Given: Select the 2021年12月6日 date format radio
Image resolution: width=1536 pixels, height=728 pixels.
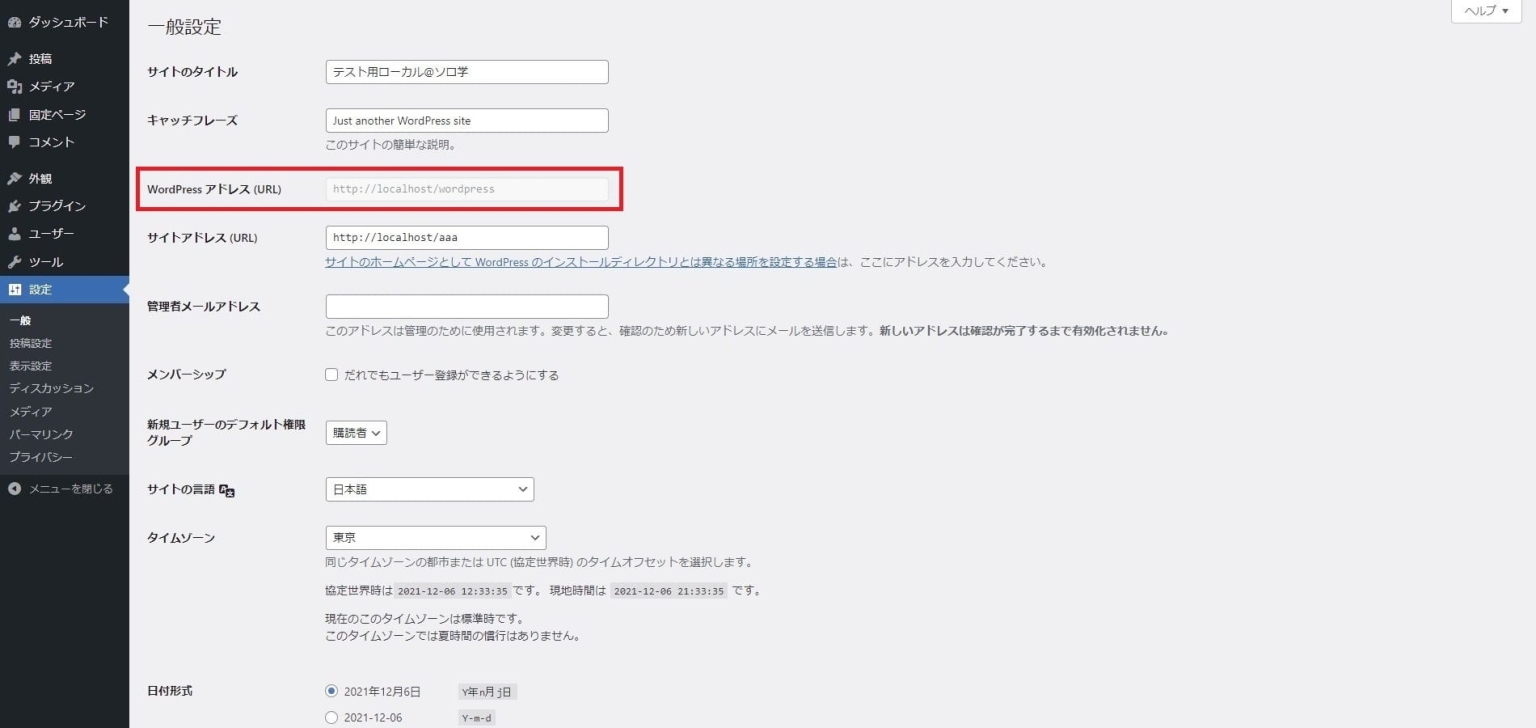Looking at the screenshot, I should coord(332,691).
